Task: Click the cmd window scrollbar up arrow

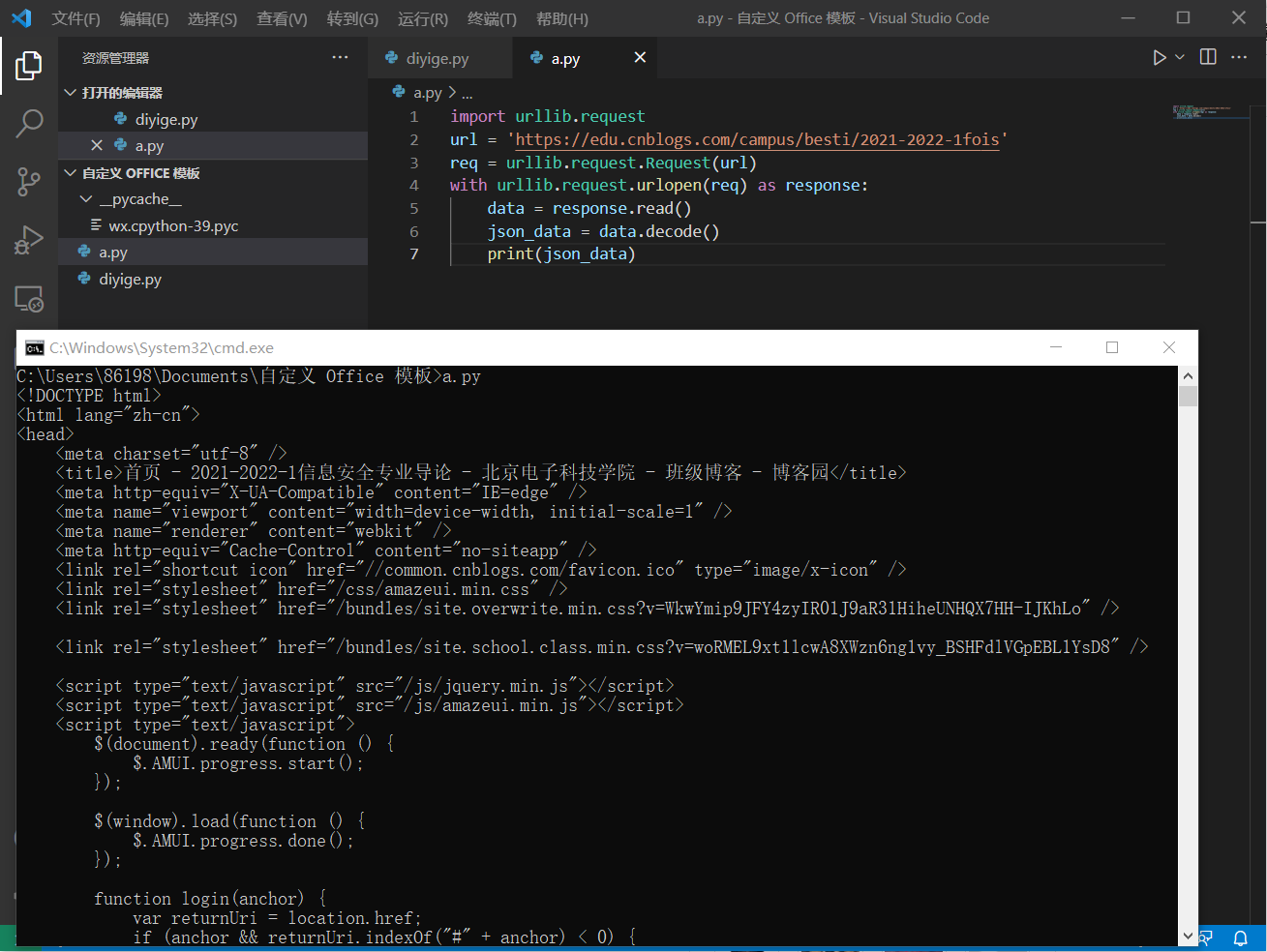Action: [1189, 376]
